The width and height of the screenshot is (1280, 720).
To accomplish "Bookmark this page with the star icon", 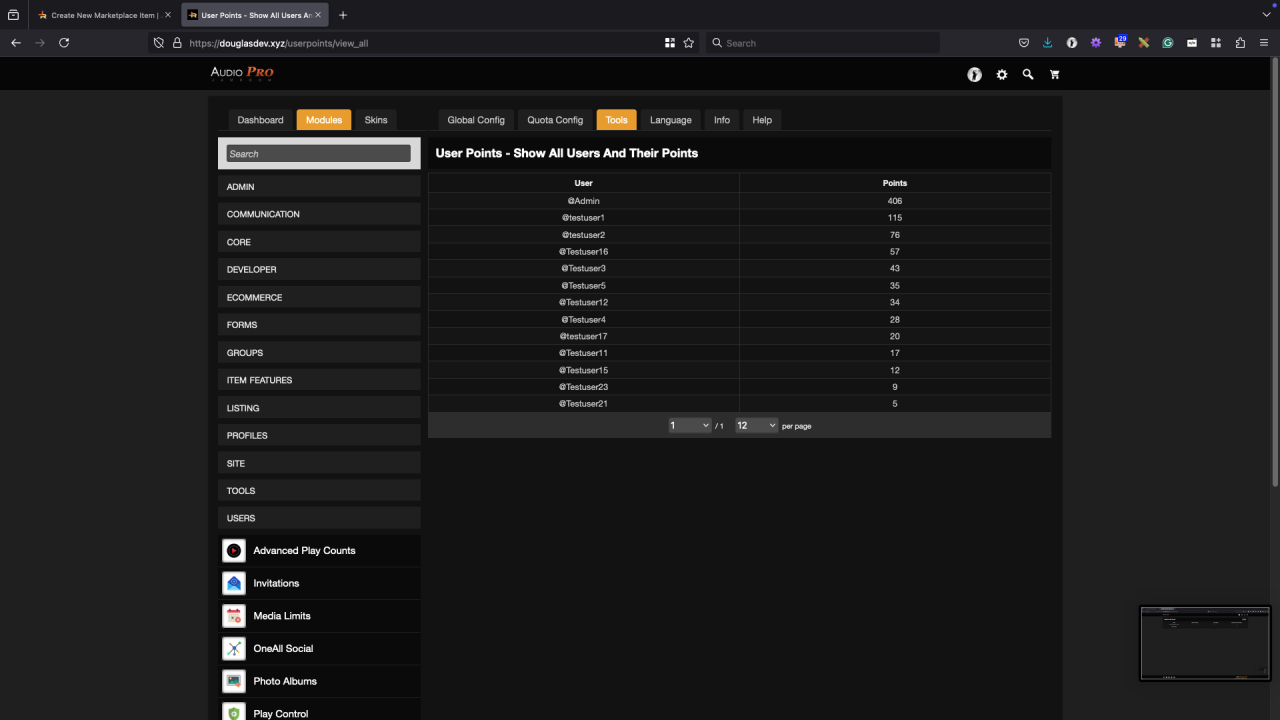I will pos(688,43).
